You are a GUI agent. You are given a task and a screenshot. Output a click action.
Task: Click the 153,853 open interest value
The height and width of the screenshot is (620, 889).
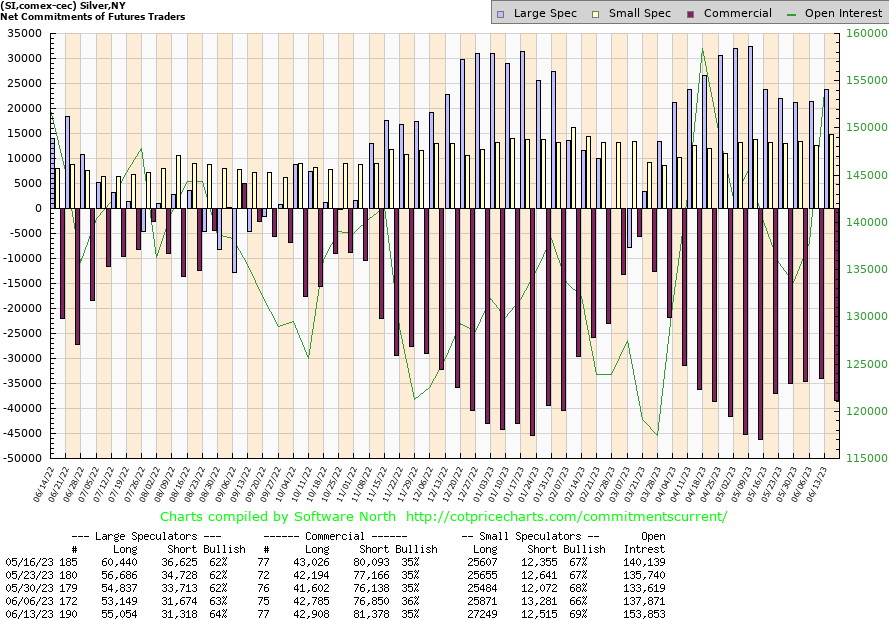644,612
